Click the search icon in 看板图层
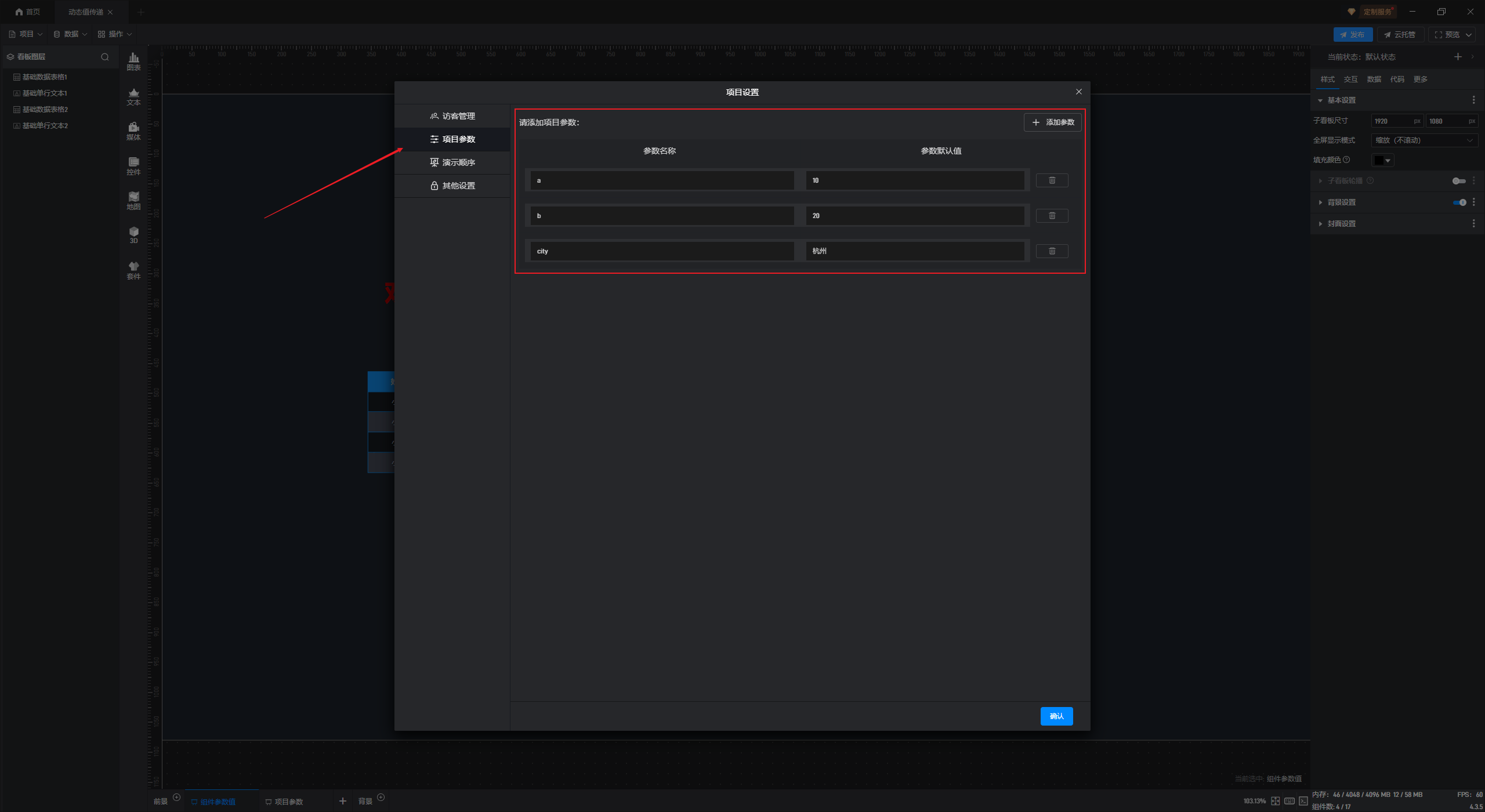The width and height of the screenshot is (1485, 812). click(105, 57)
